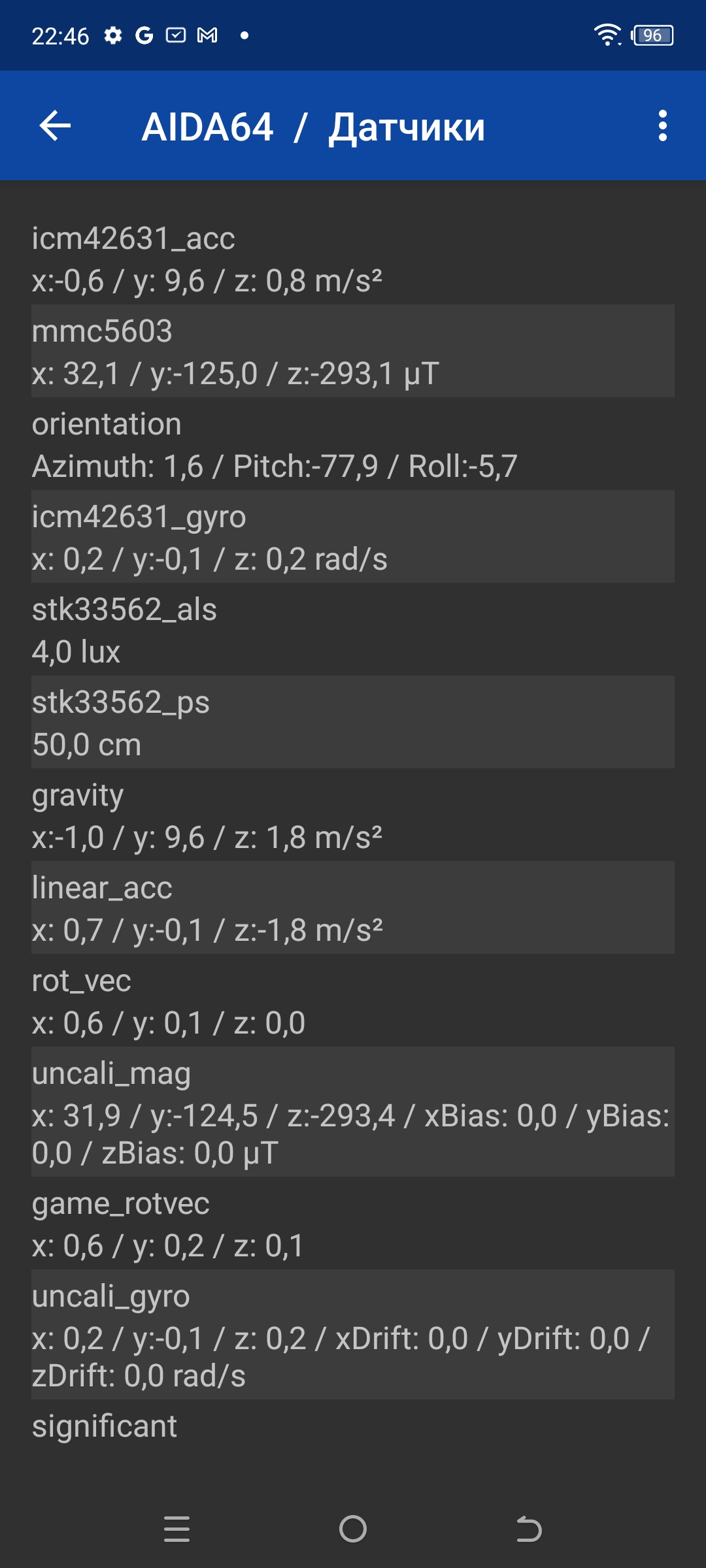
Task: Select the icm42631_acc sensor entry
Action: coord(353,259)
